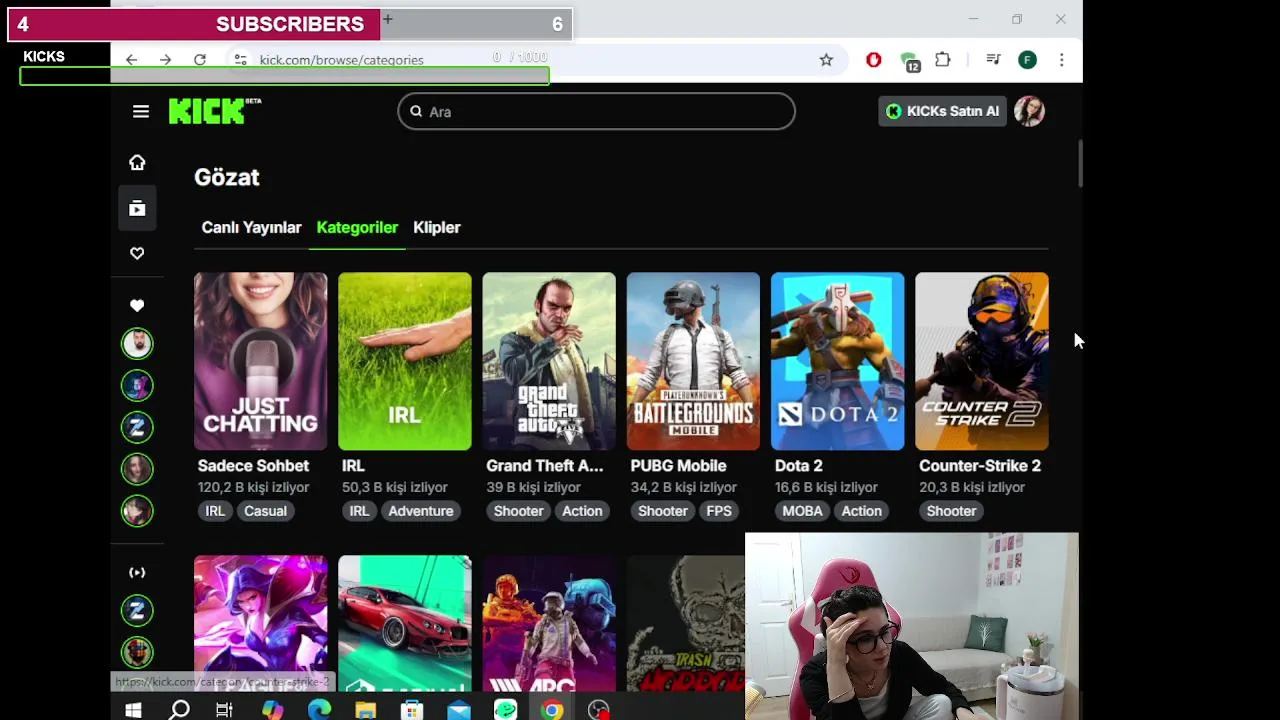Open the Klipler tab
This screenshot has width=1280, height=720.
pos(437,227)
